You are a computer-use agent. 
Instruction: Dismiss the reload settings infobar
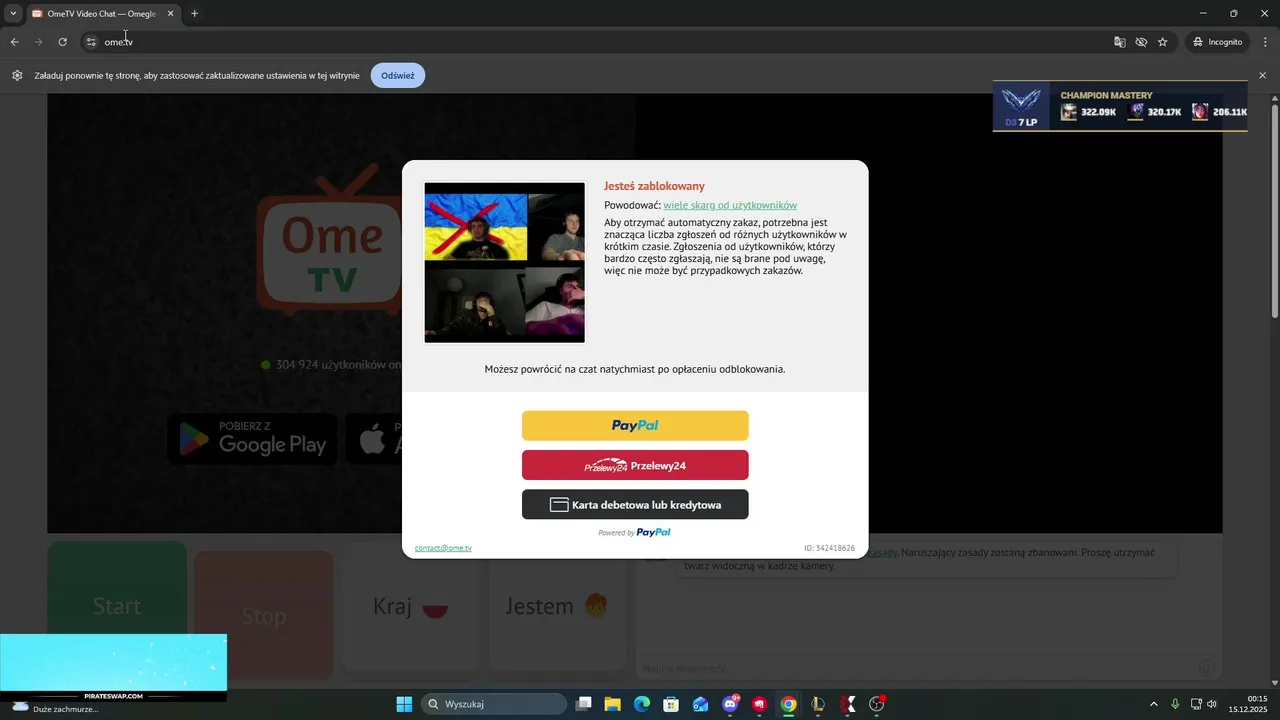click(x=1262, y=75)
